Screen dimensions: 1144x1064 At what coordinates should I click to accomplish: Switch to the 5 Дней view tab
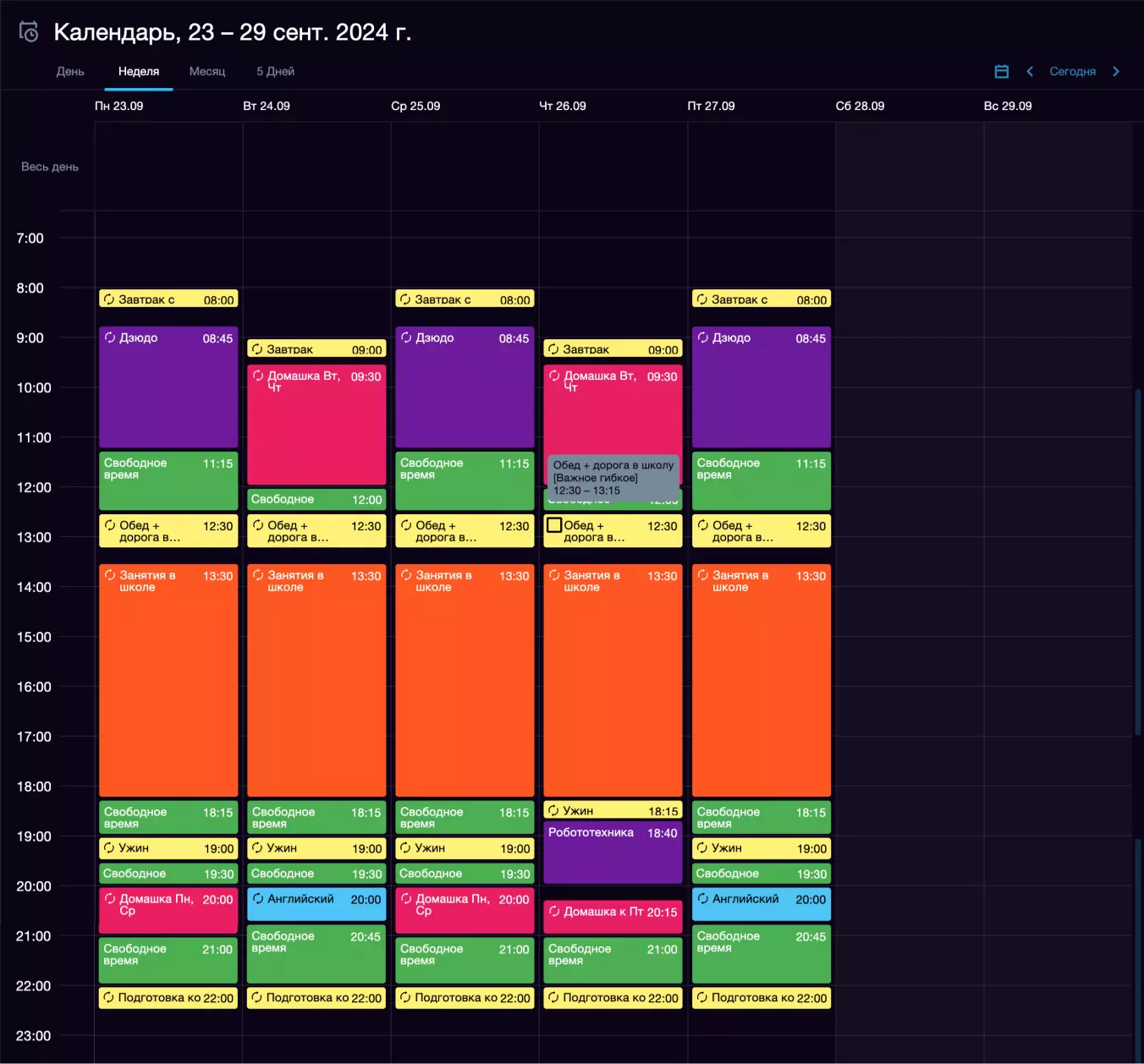click(x=276, y=72)
